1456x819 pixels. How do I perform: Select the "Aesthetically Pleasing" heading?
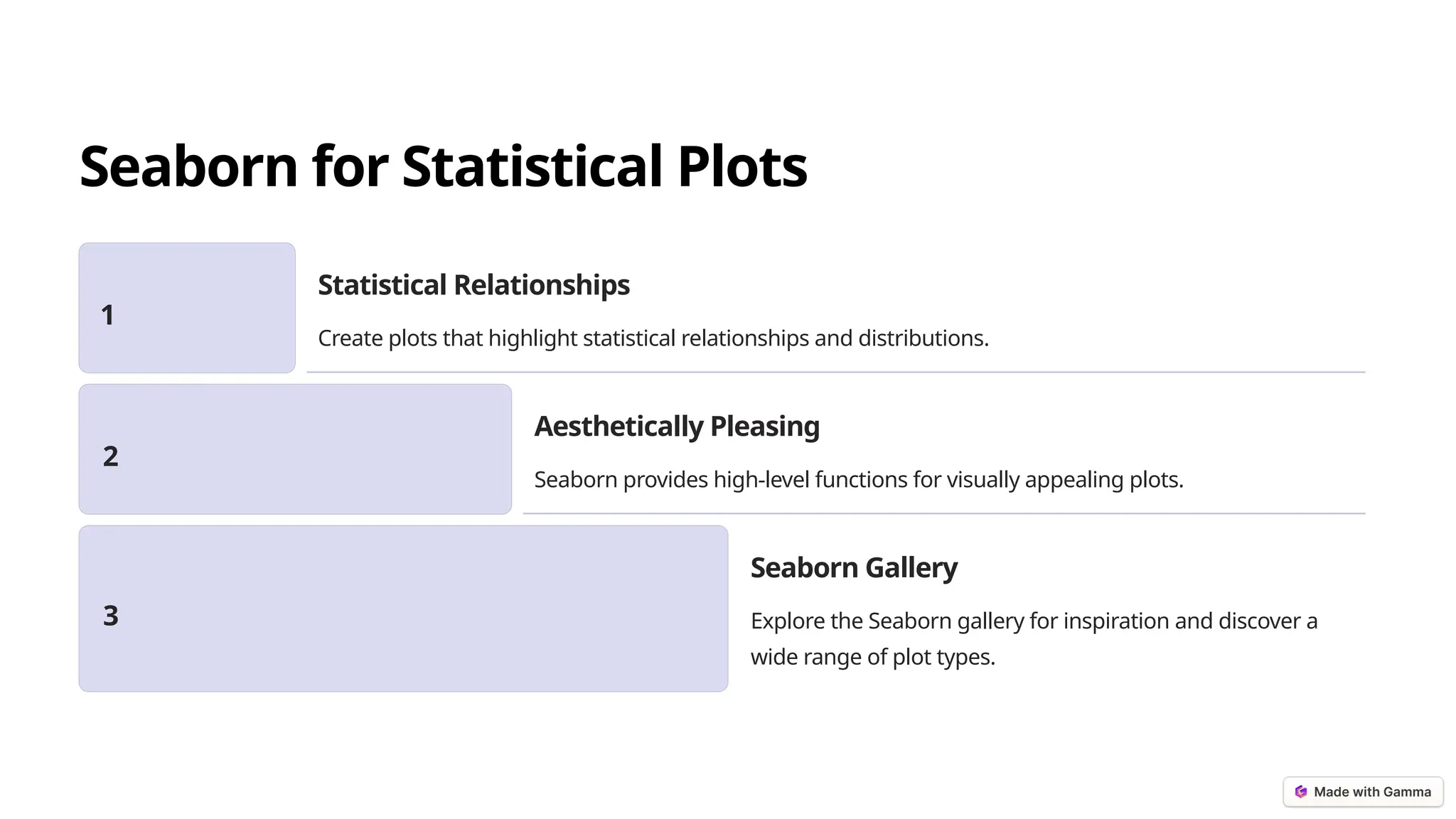[676, 427]
